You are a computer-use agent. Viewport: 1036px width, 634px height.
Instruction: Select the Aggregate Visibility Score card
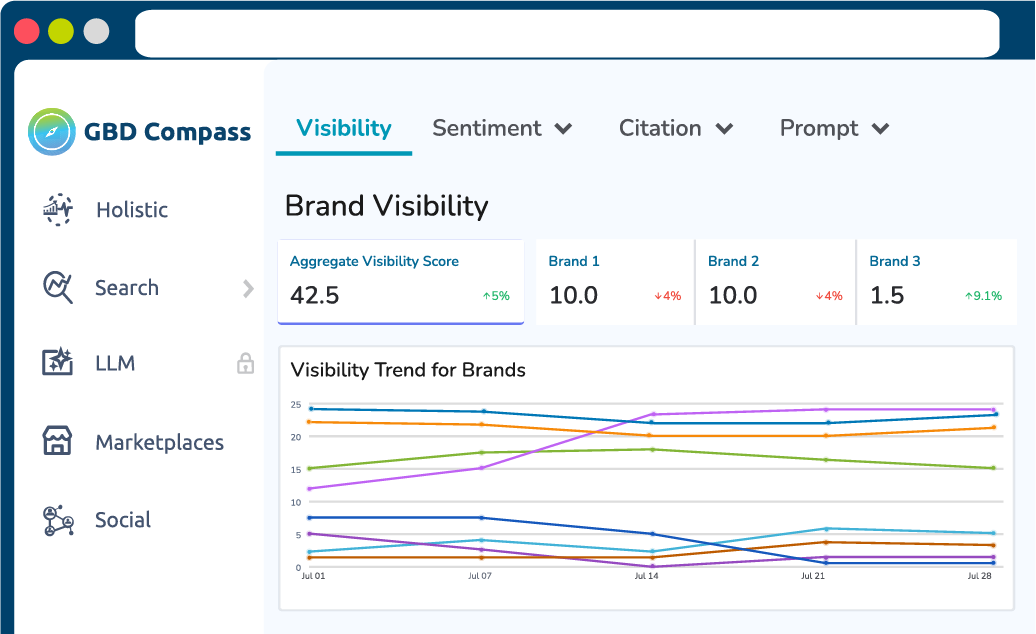click(x=400, y=281)
